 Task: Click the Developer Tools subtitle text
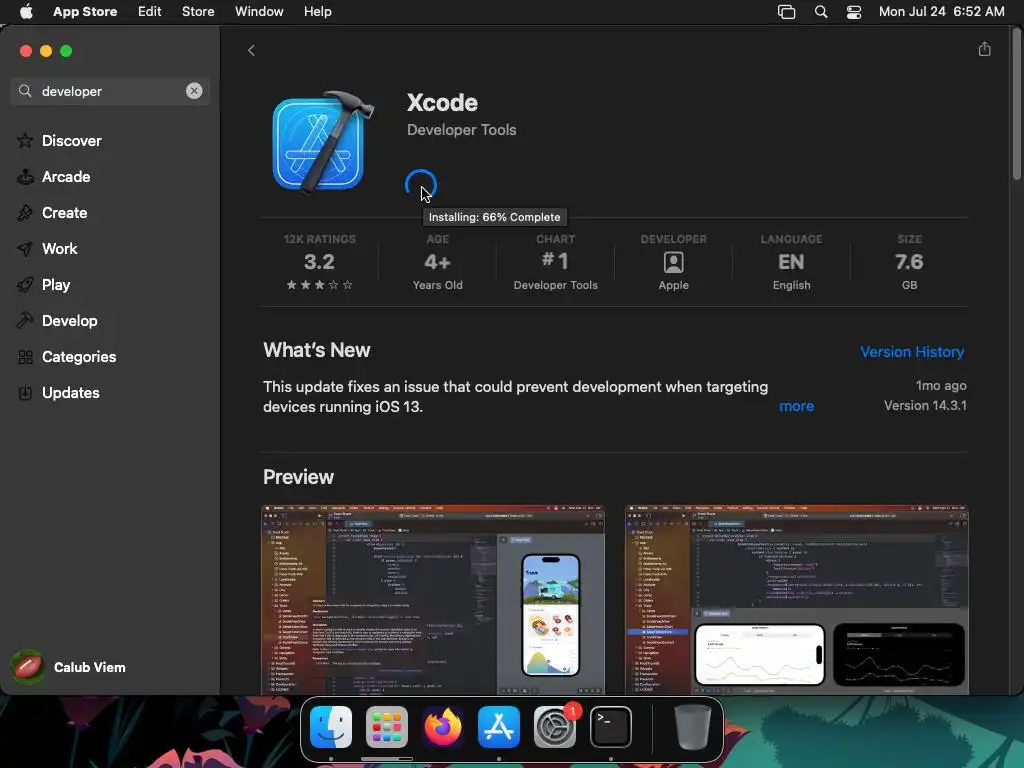pos(462,130)
